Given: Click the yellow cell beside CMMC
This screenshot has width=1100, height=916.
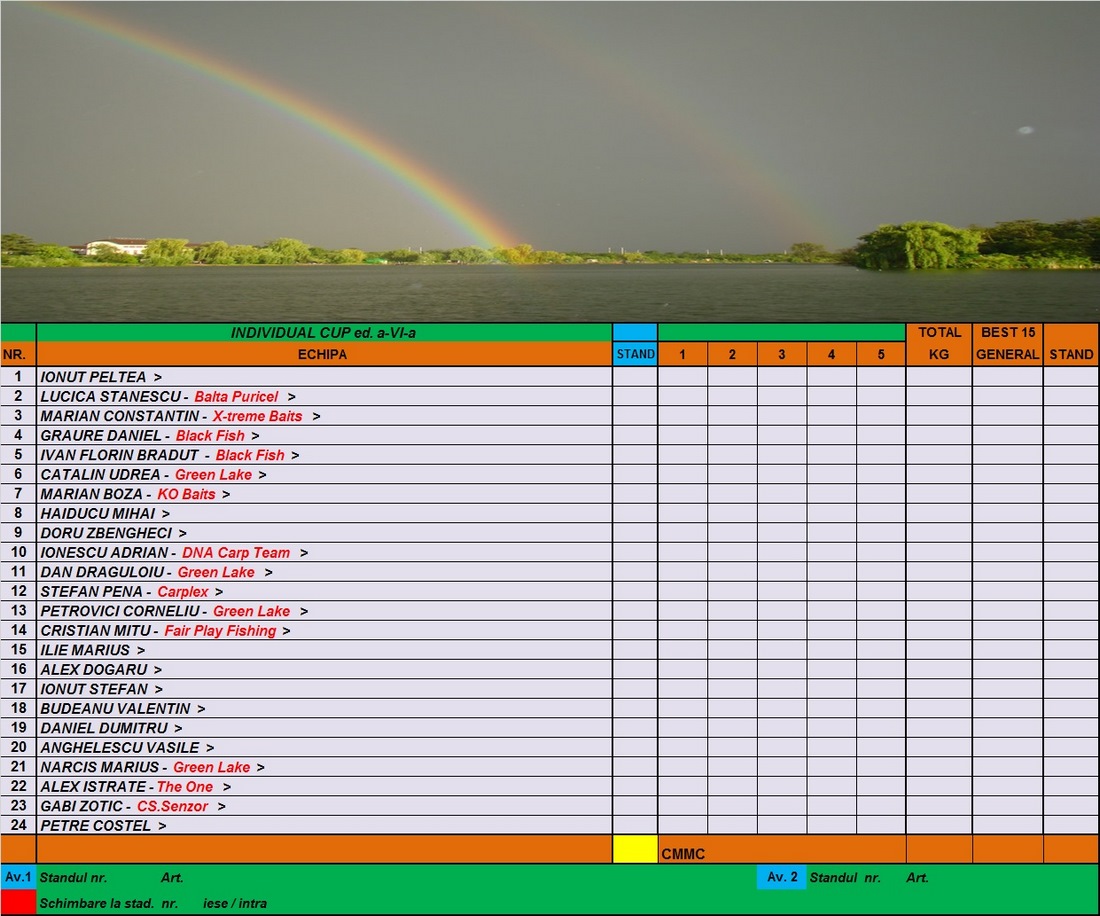Looking at the screenshot, I should click(634, 849).
